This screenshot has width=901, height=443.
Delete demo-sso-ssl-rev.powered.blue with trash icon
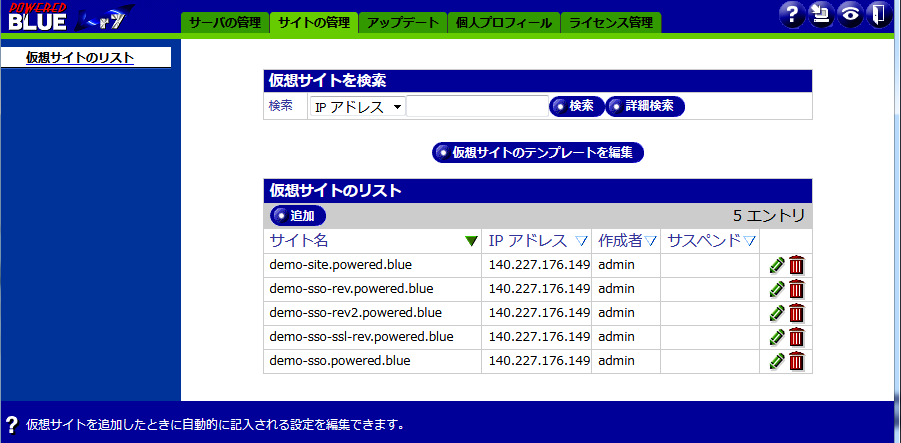tap(796, 337)
